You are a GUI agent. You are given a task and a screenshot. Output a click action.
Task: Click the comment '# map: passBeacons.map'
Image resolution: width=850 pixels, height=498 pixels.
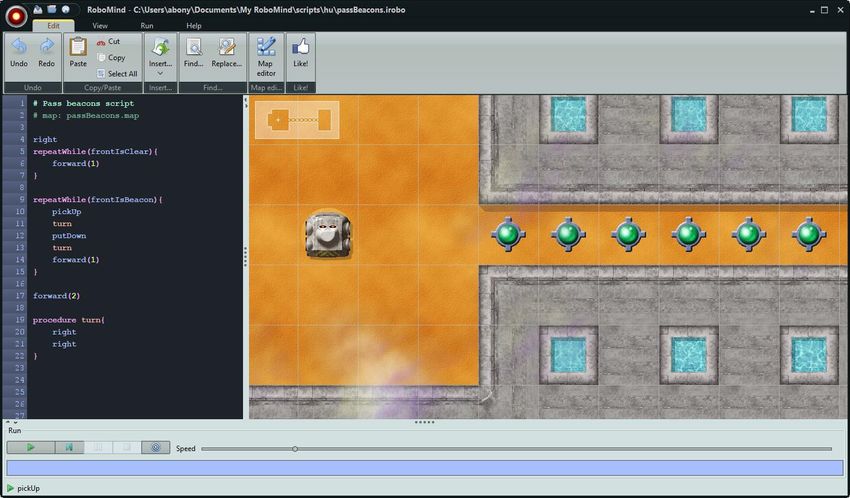(x=86, y=115)
